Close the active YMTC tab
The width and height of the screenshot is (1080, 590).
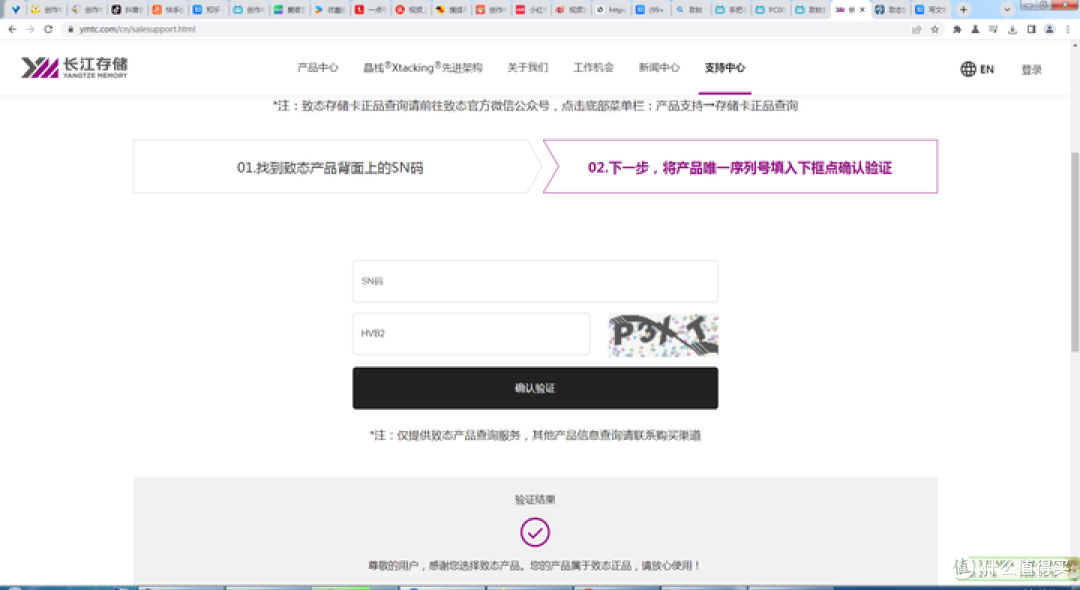pos(862,10)
